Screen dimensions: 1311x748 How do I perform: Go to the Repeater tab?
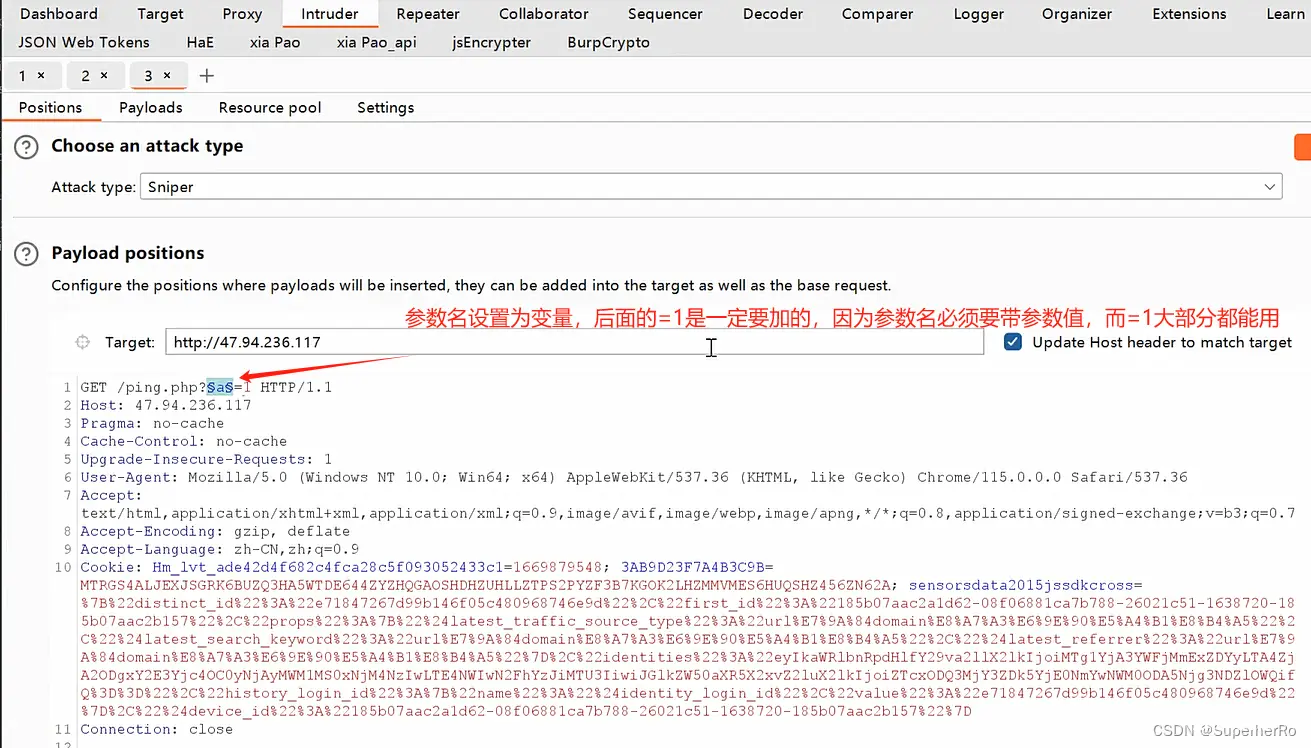tap(428, 14)
